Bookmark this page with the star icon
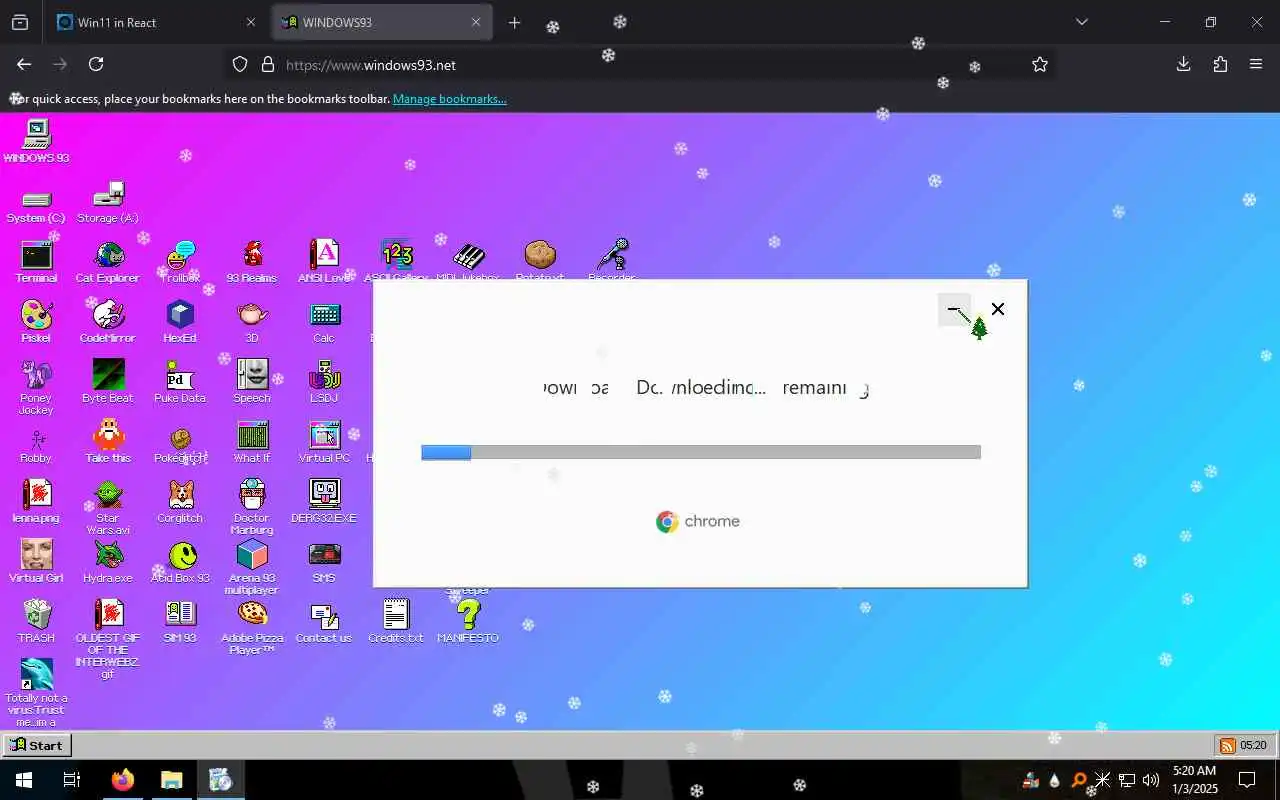Image resolution: width=1280 pixels, height=800 pixels. point(1040,64)
